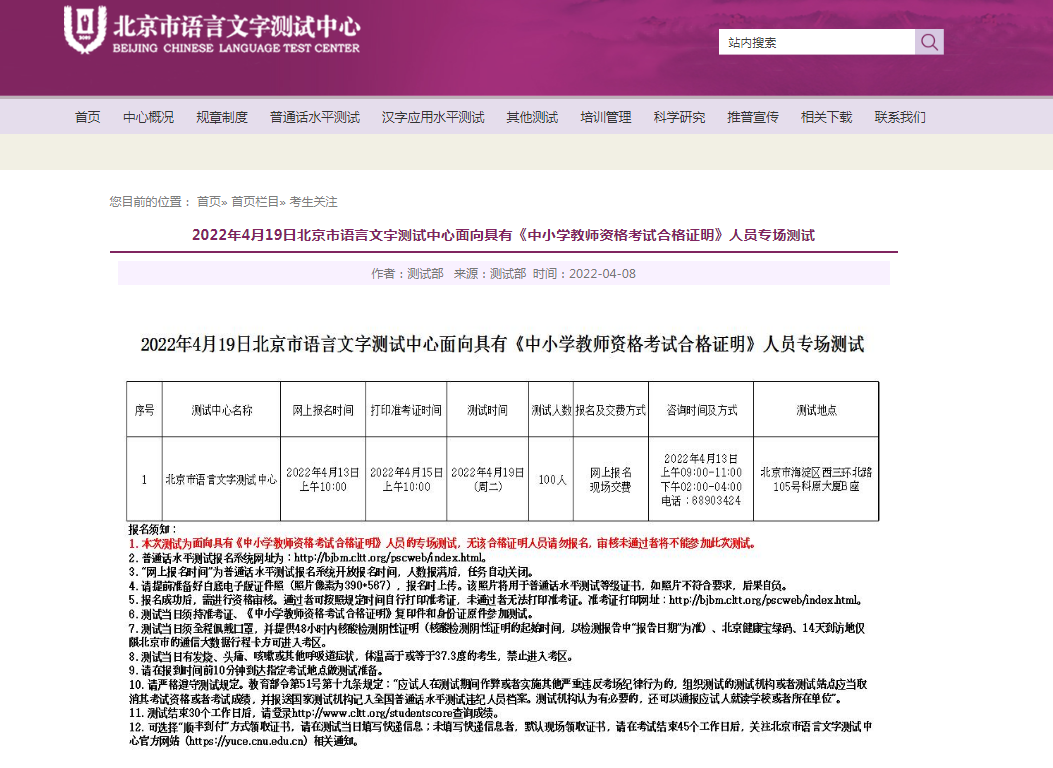Click the 首页栏目 breadcrumb link
The height and width of the screenshot is (768, 1053).
point(255,201)
